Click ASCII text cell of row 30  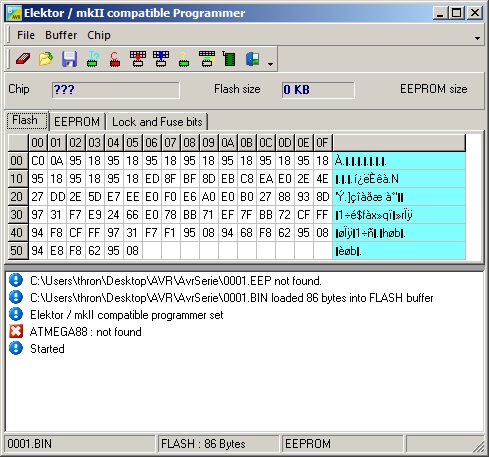(399, 215)
